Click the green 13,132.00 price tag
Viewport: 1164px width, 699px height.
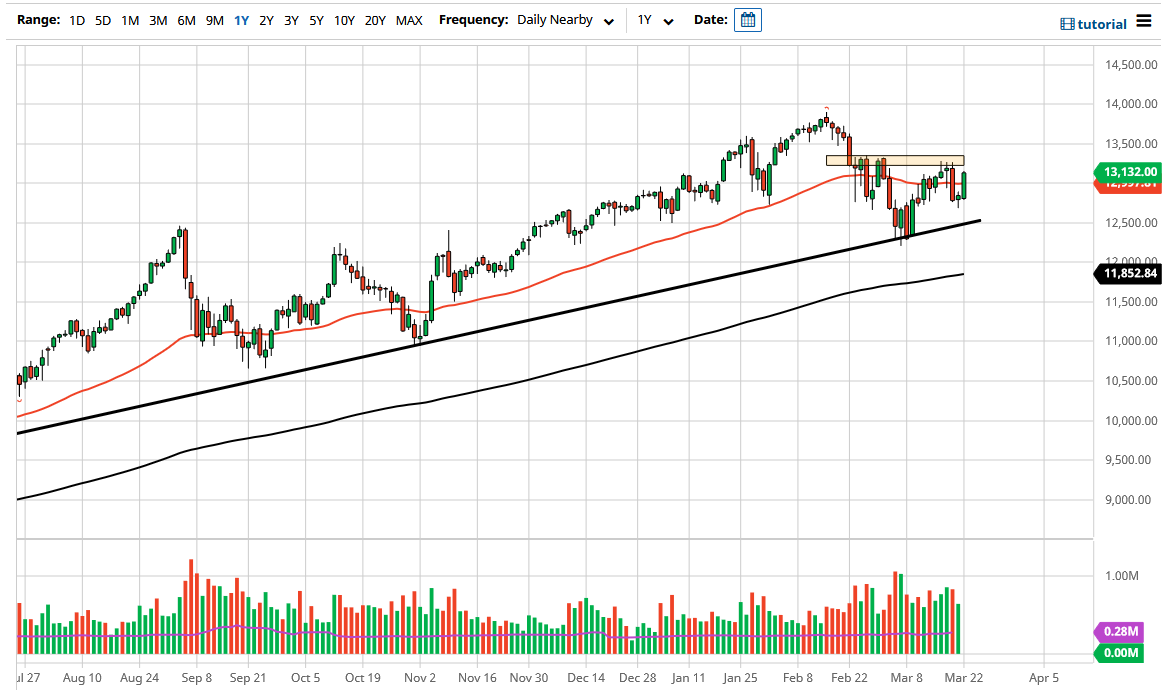click(1127, 172)
